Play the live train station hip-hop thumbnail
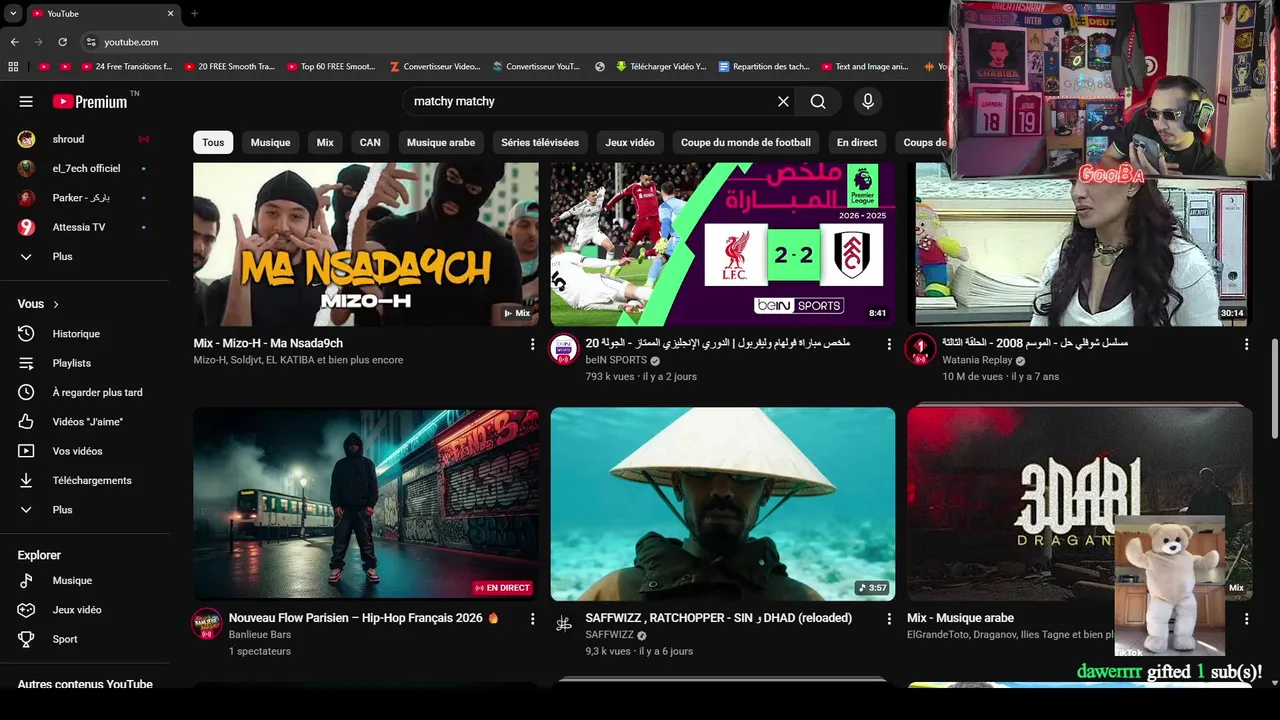This screenshot has height=720, width=1280. (366, 504)
